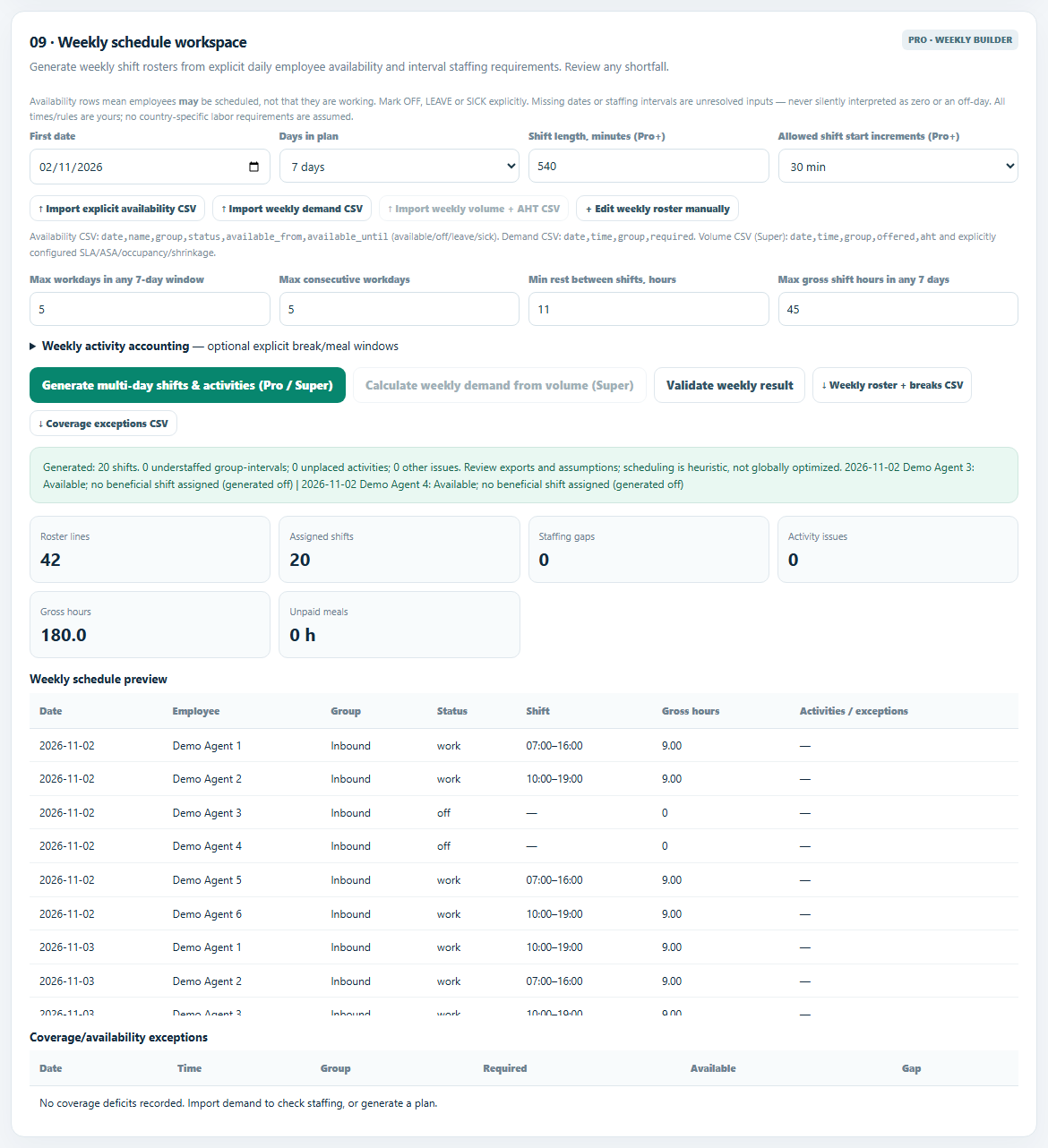Click the PRO - WEEKLY BUILDER badge
1048x1148 pixels.
960,39
